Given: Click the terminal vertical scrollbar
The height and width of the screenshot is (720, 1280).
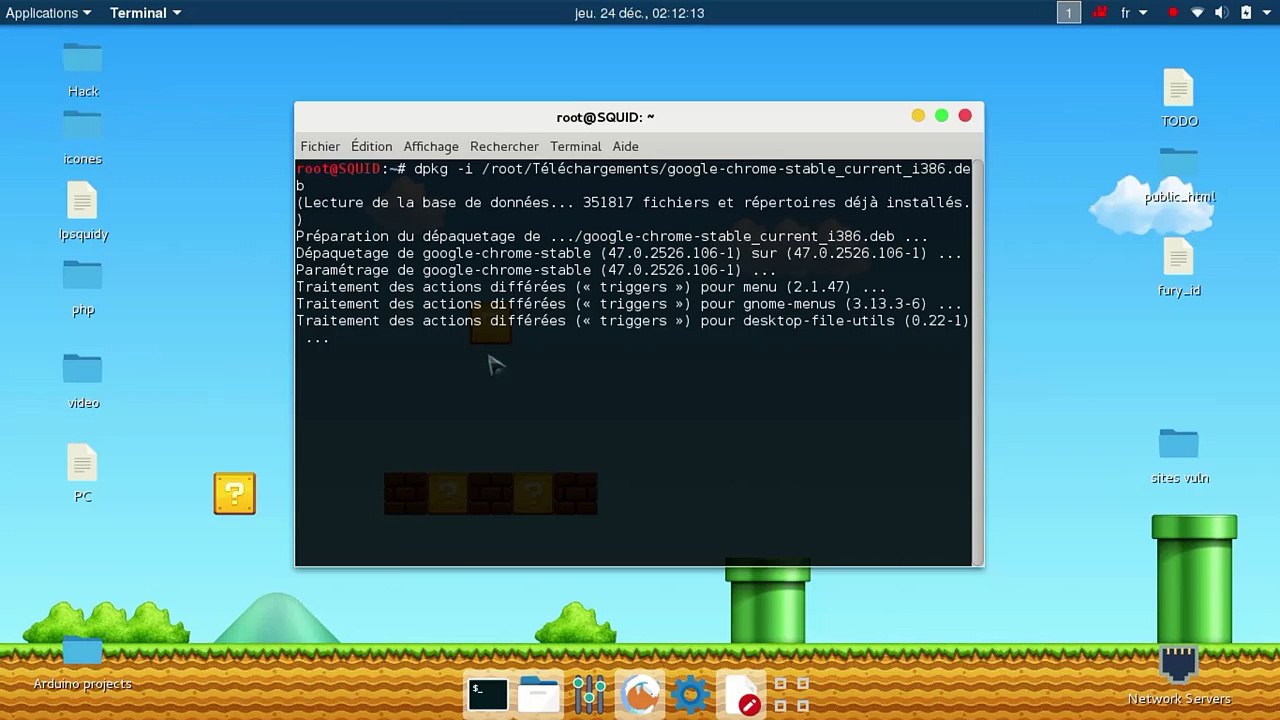Looking at the screenshot, I should pyautogui.click(x=978, y=363).
